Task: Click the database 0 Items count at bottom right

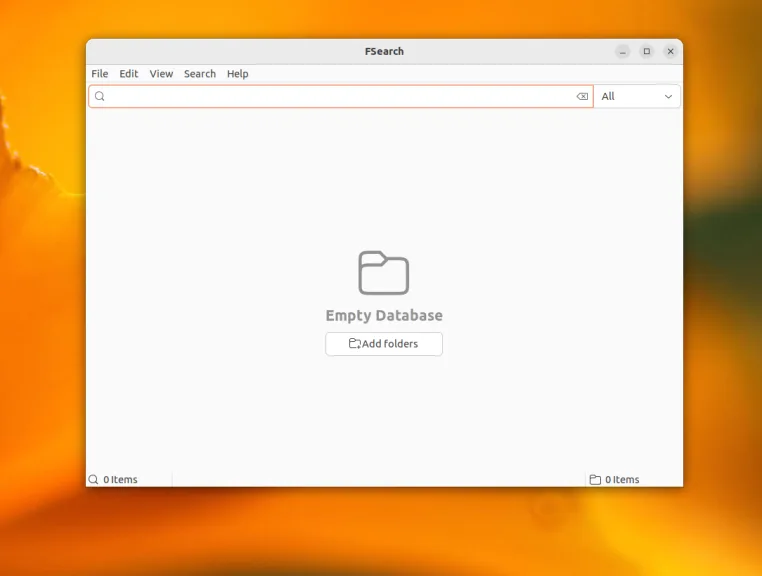Action: tap(622, 480)
